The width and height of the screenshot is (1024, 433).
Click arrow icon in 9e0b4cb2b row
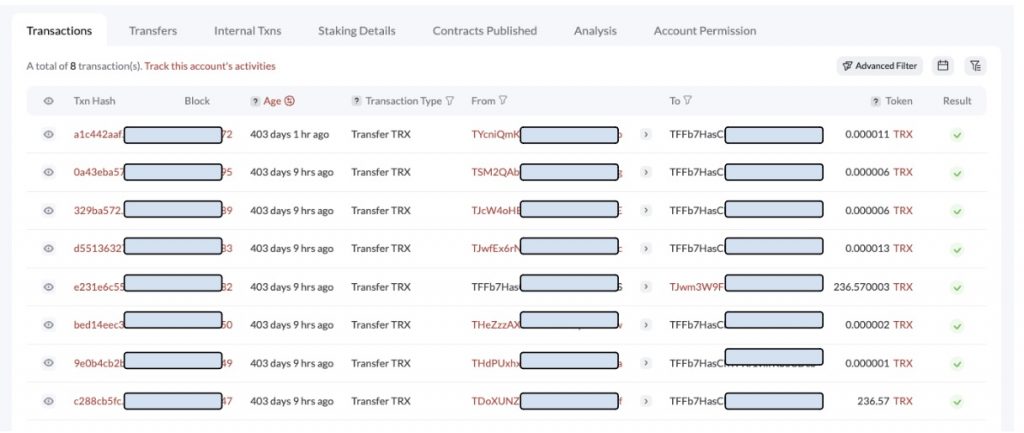pyautogui.click(x=645, y=363)
